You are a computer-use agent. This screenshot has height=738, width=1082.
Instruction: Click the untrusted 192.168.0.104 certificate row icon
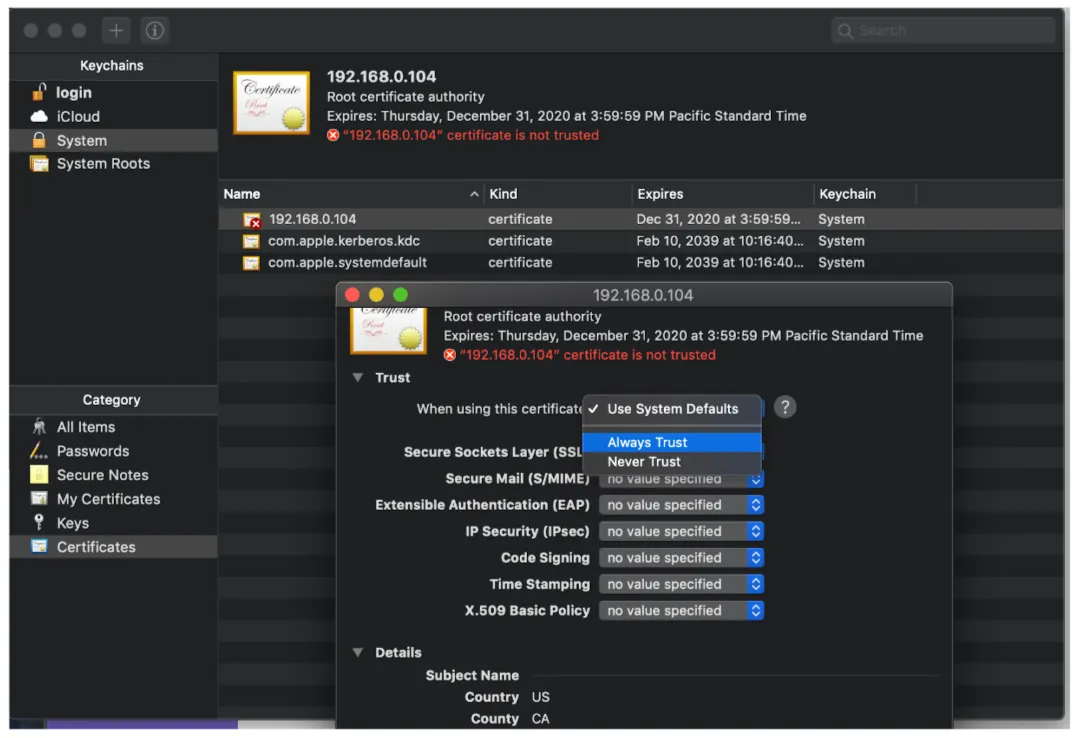[252, 220]
